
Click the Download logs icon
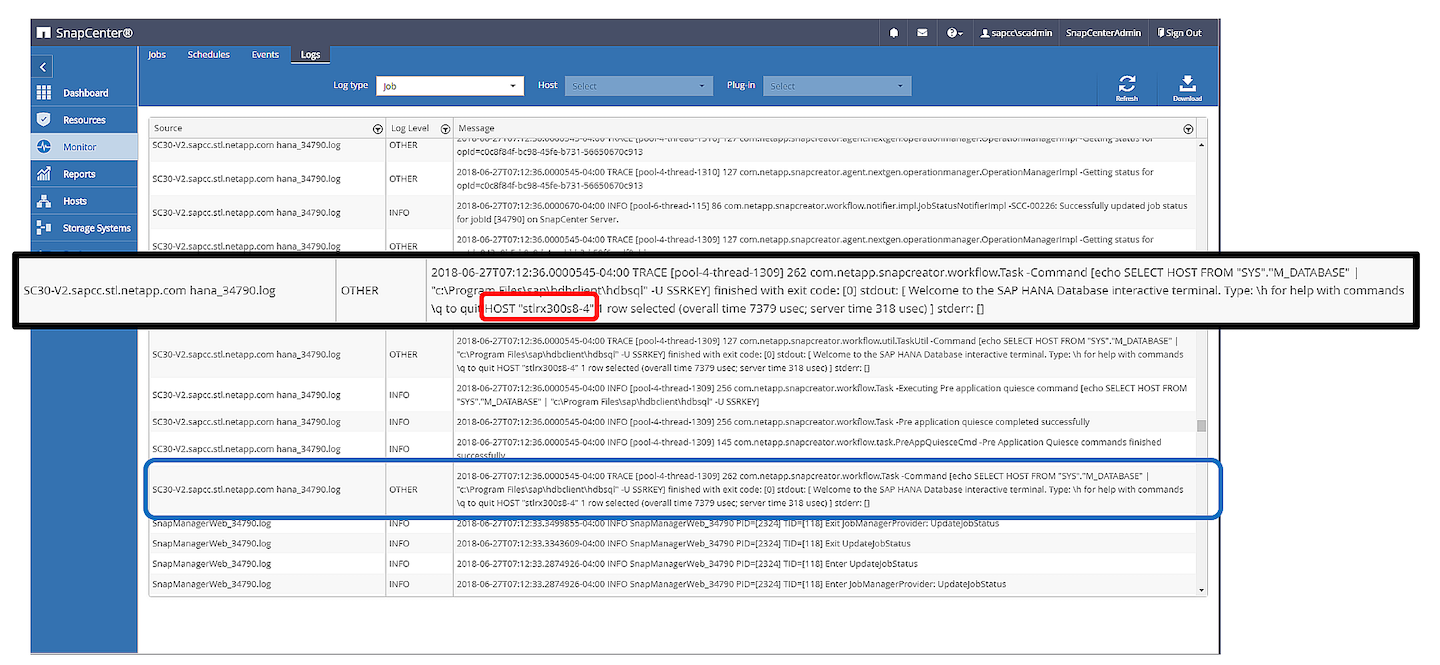pyautogui.click(x=1187, y=84)
